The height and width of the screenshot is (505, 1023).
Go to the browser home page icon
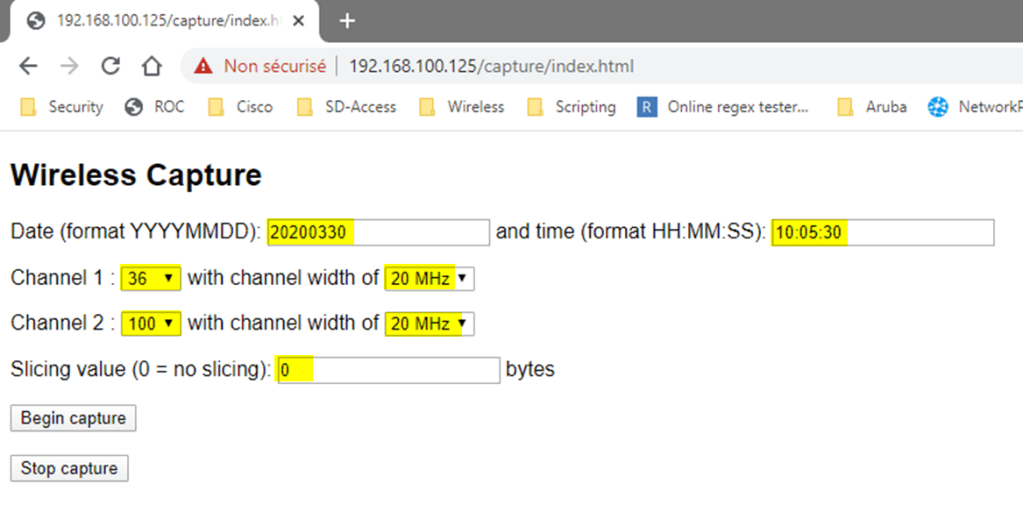click(151, 66)
